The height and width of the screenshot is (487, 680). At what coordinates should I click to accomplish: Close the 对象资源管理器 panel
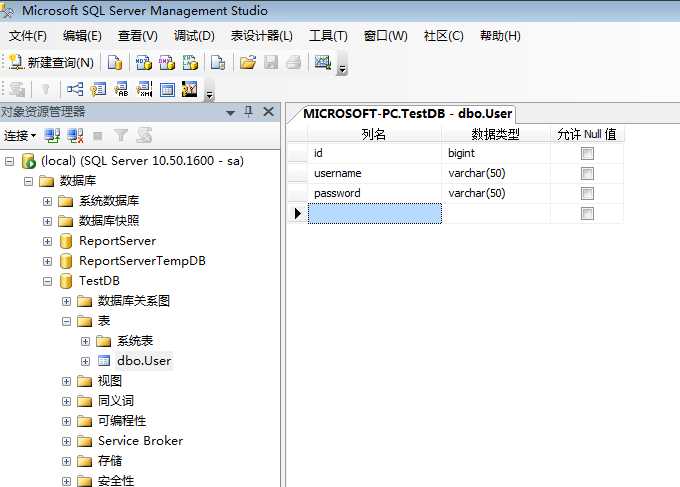click(x=268, y=112)
